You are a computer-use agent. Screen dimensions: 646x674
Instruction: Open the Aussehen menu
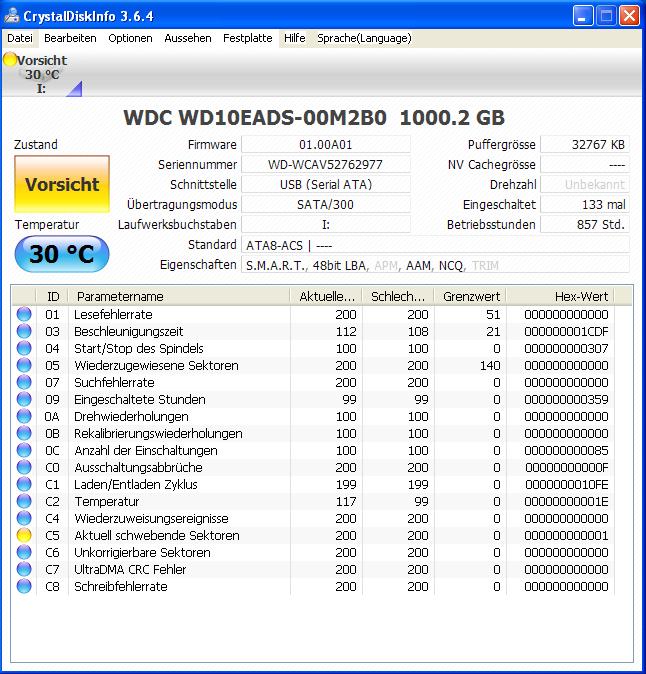coord(188,38)
